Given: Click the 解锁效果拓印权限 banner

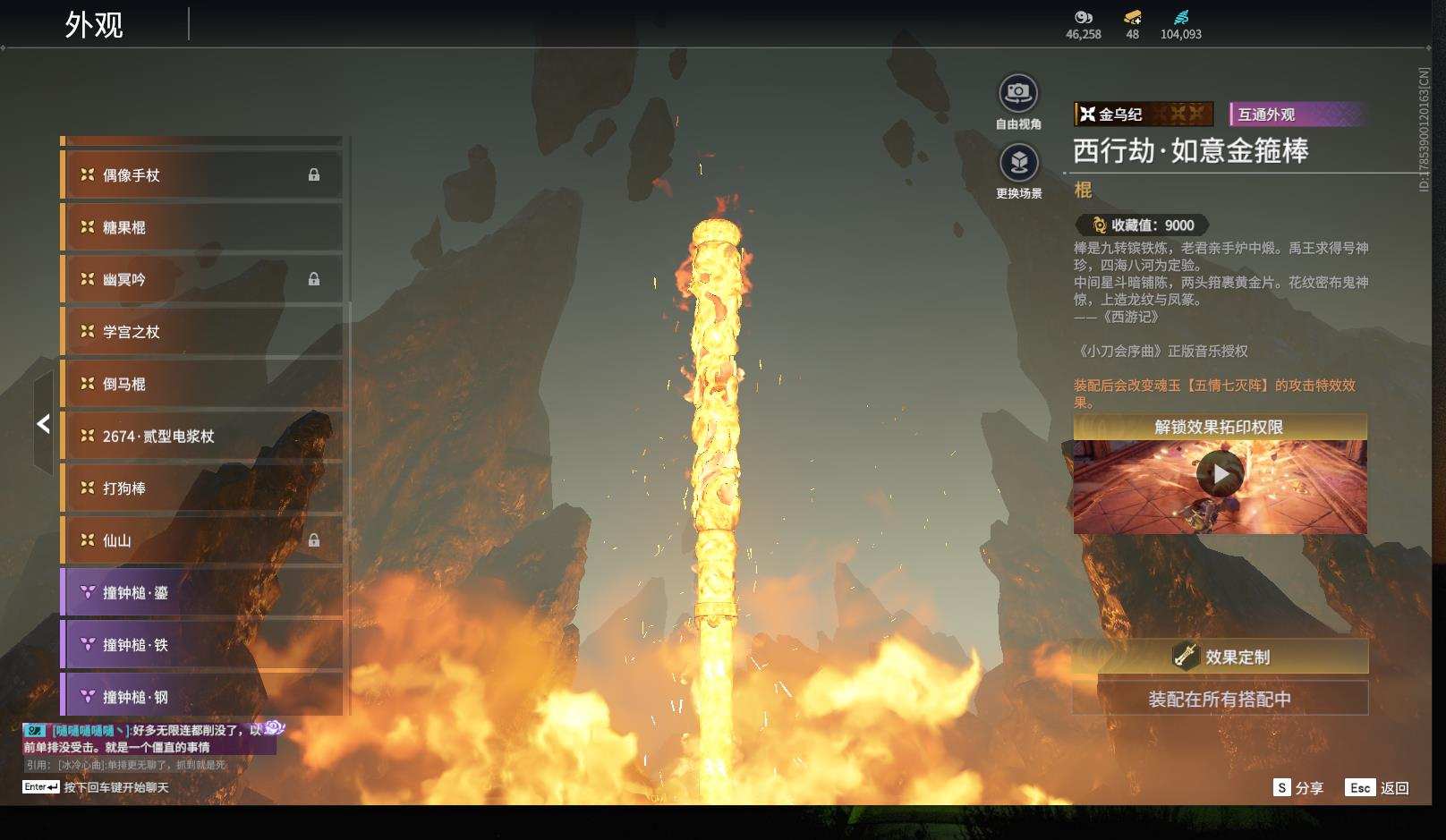Looking at the screenshot, I should (x=1221, y=427).
